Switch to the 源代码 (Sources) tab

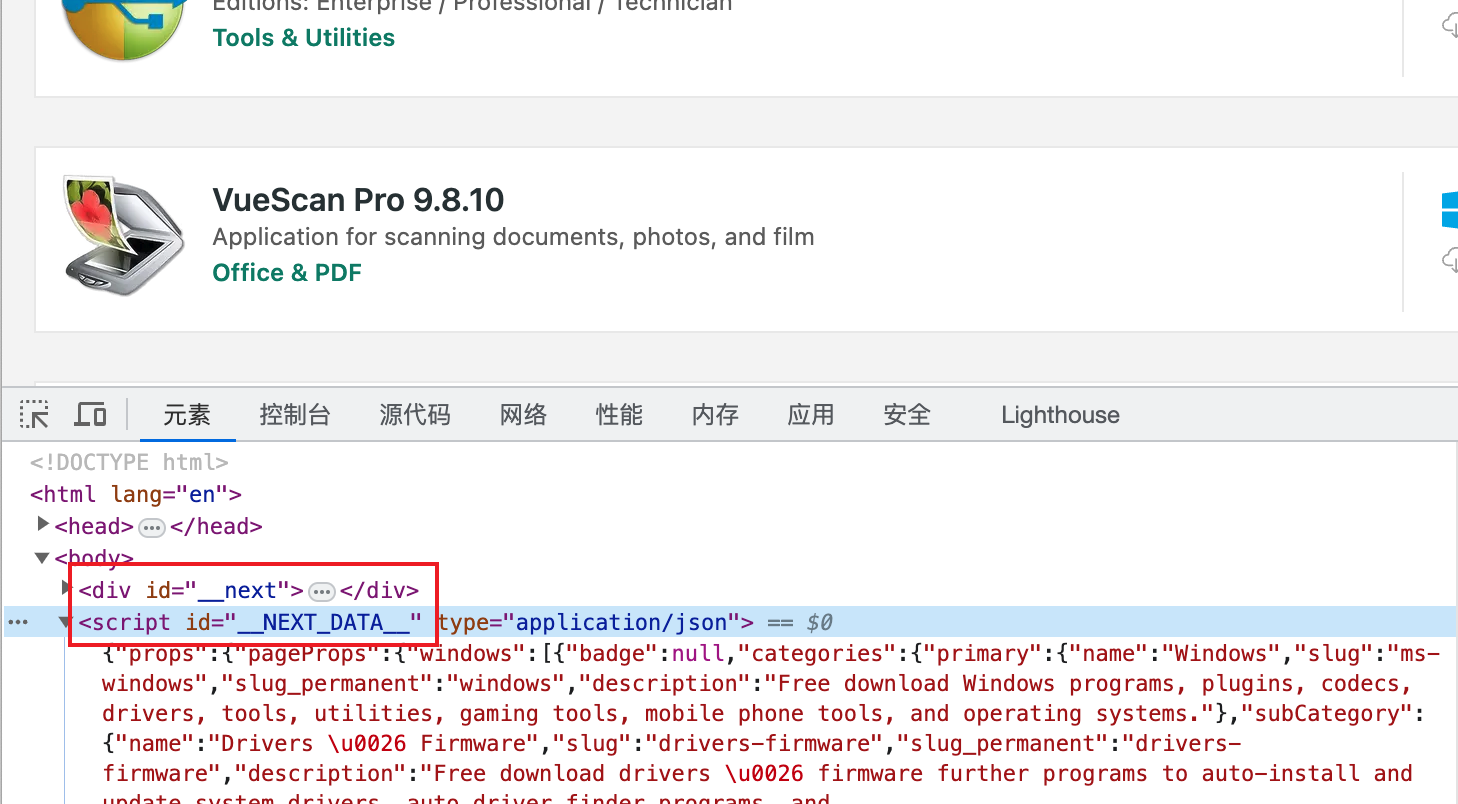(x=414, y=415)
